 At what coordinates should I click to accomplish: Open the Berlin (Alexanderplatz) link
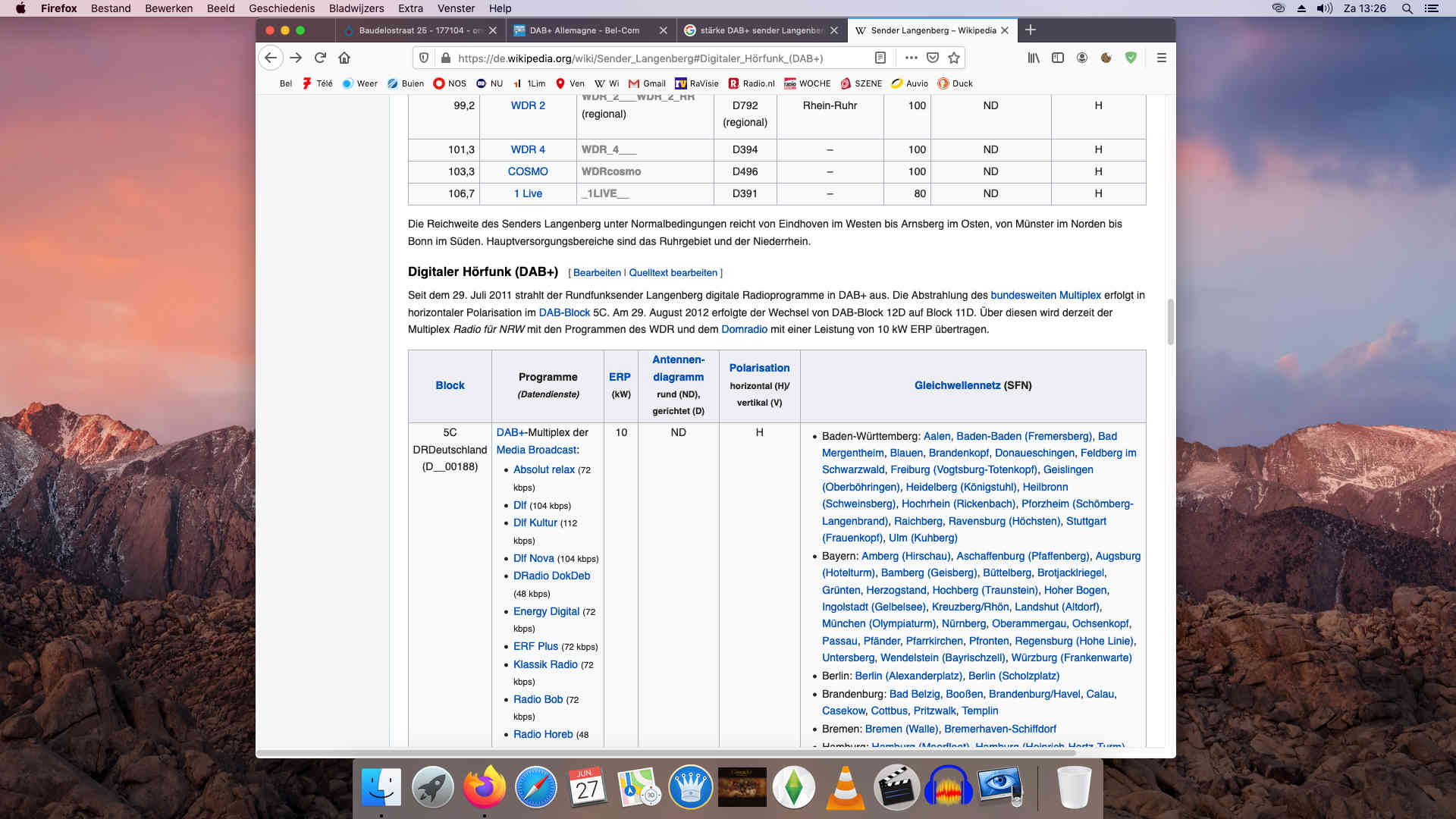pyautogui.click(x=908, y=676)
